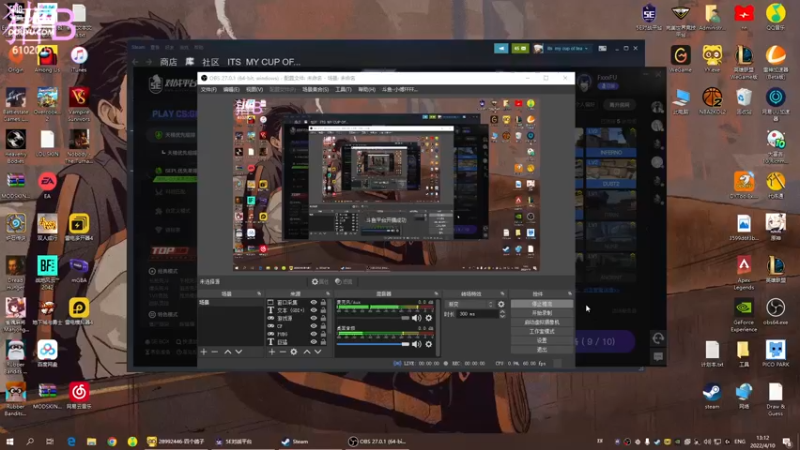Add a new source with the plus button in 来源 panel
800x450 pixels.
pos(271,352)
